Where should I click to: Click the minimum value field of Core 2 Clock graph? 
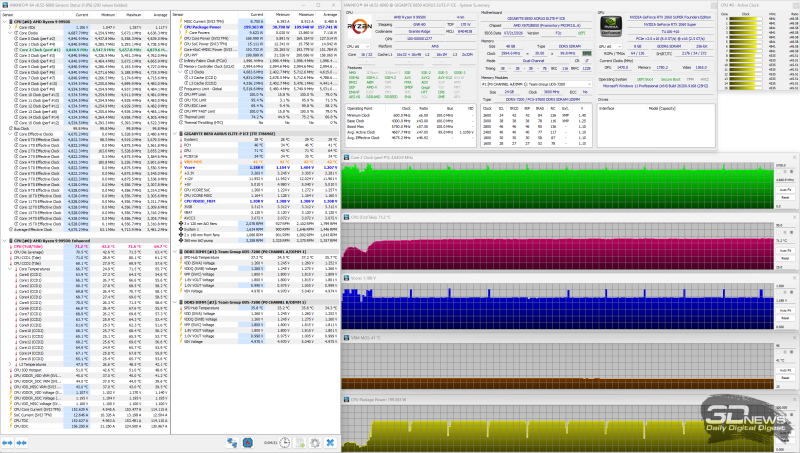785,206
